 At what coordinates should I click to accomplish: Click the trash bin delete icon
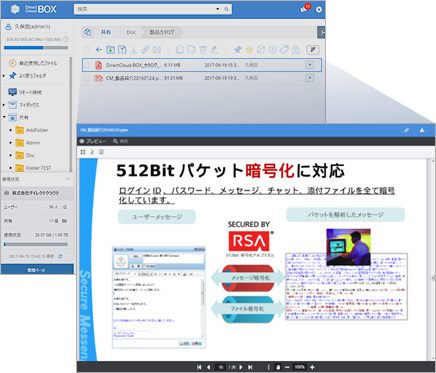pos(203,50)
